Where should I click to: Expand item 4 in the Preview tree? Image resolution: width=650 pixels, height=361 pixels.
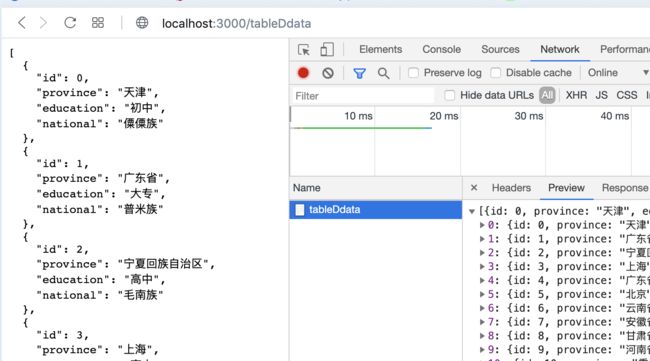click(x=482, y=281)
